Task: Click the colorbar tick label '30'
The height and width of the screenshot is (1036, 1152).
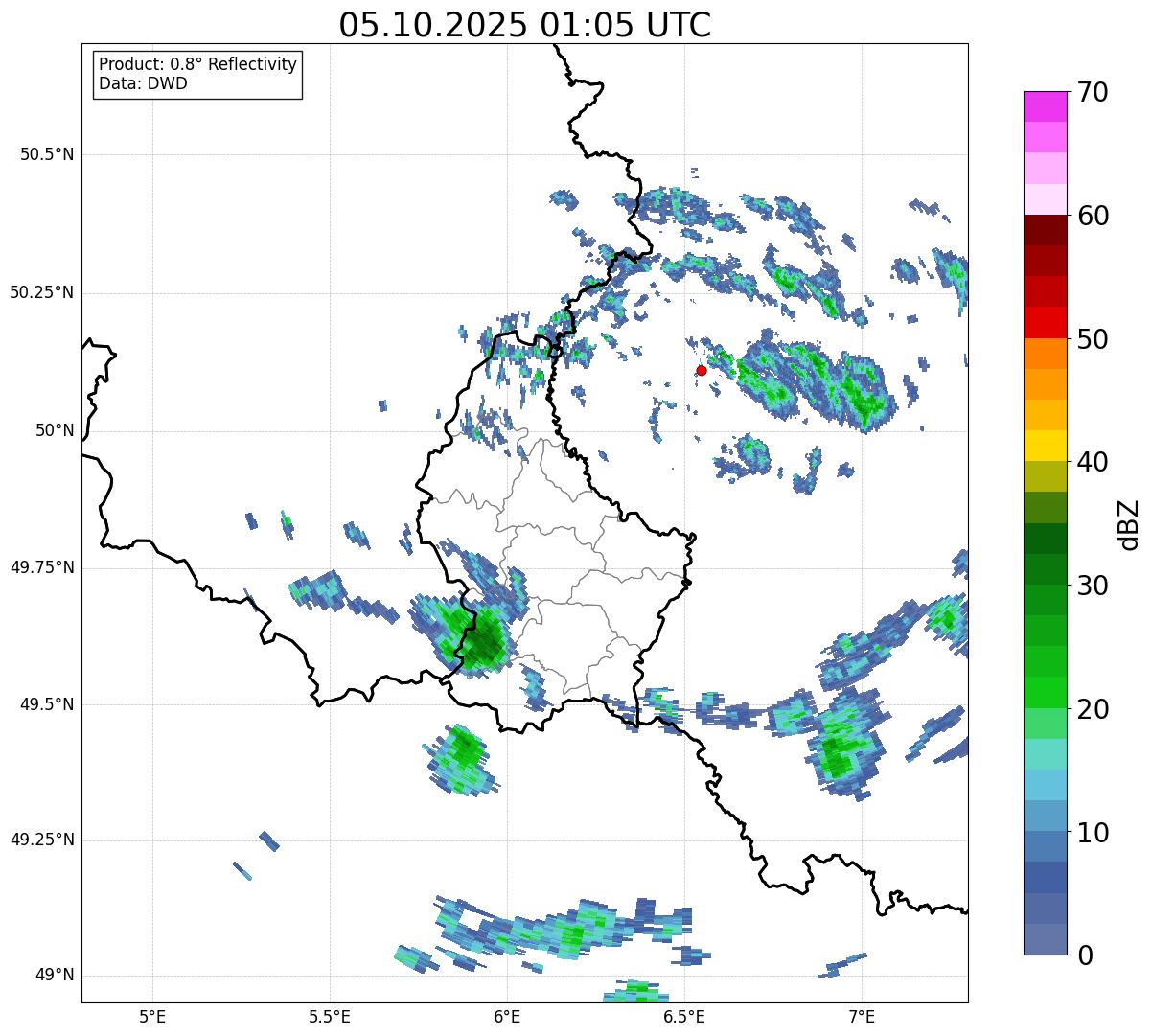Action: click(x=1094, y=586)
